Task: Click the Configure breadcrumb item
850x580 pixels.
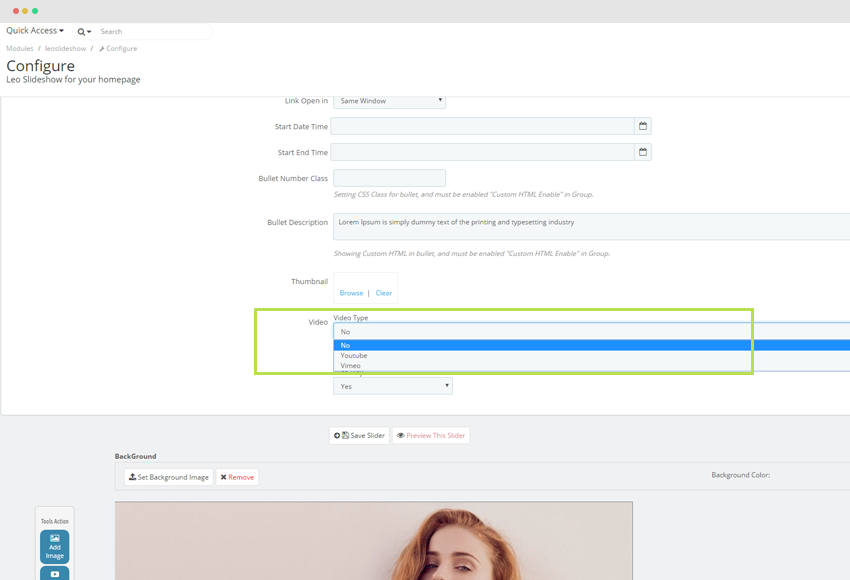Action: (x=118, y=48)
